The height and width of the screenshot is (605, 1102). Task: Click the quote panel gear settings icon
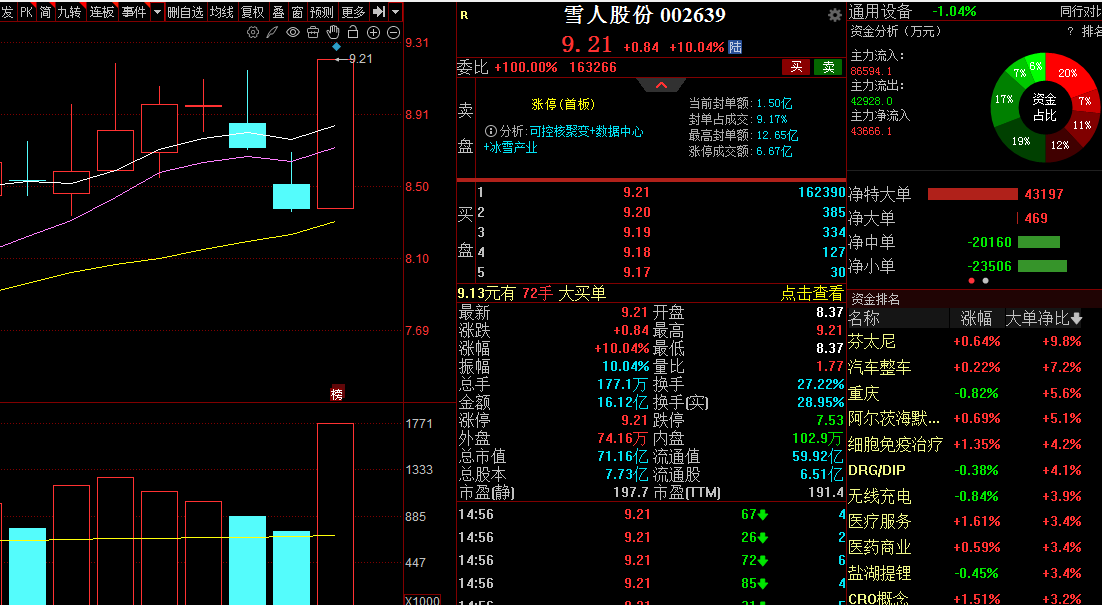835,15
